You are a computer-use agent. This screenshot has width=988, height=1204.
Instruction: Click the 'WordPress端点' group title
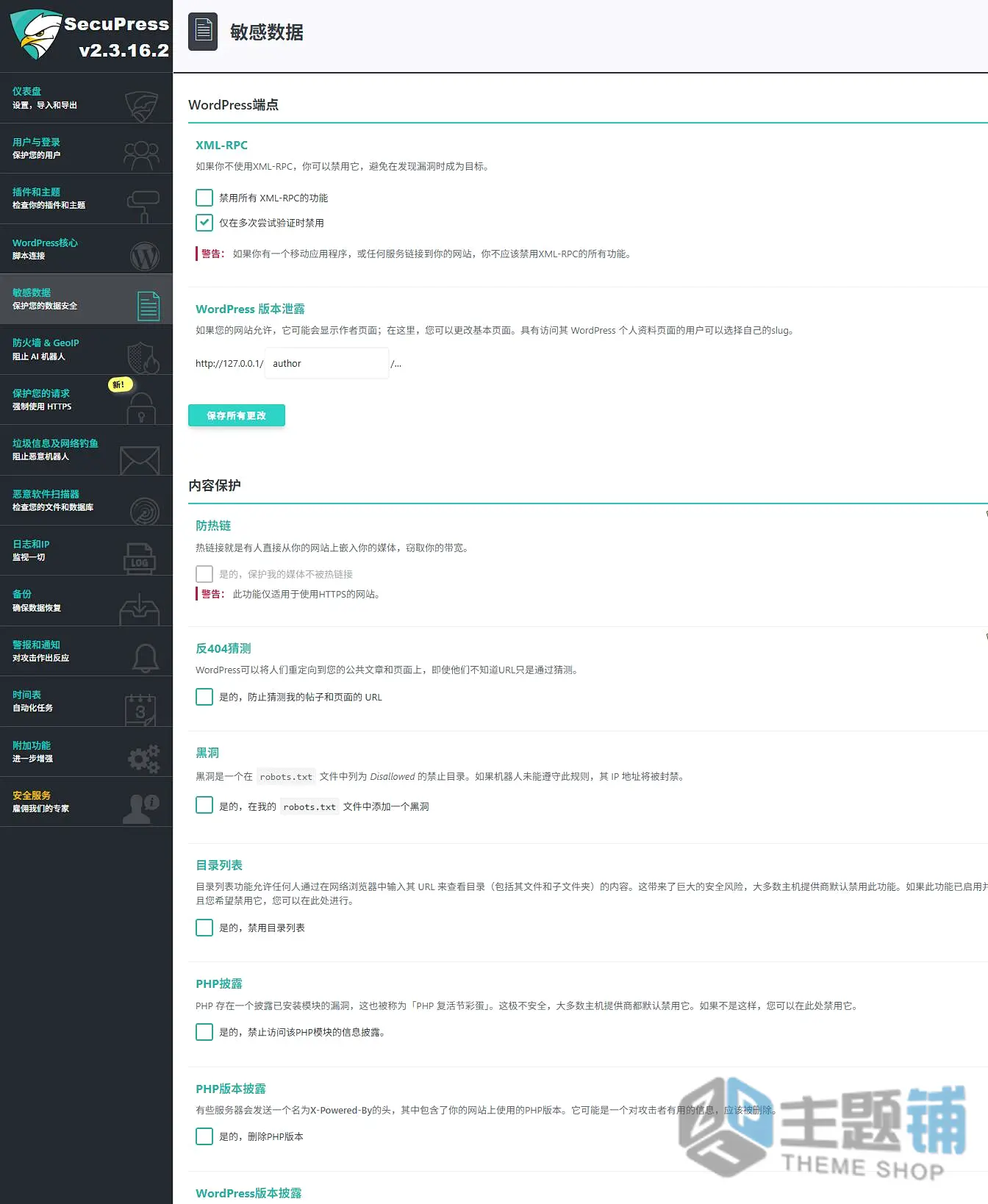click(x=234, y=104)
